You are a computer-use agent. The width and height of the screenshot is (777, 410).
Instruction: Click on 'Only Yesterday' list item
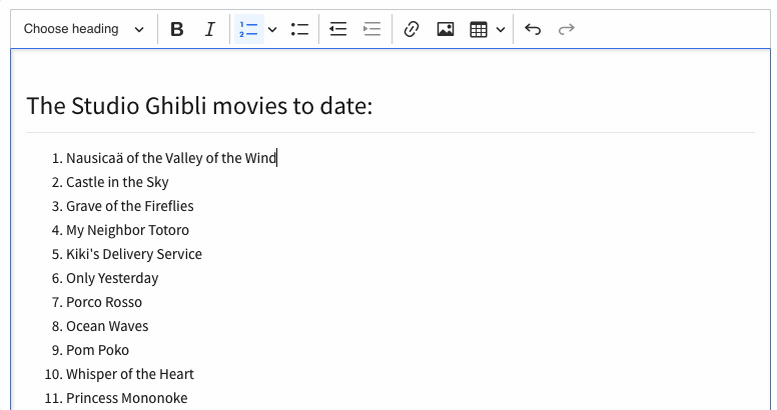pyautogui.click(x=112, y=278)
